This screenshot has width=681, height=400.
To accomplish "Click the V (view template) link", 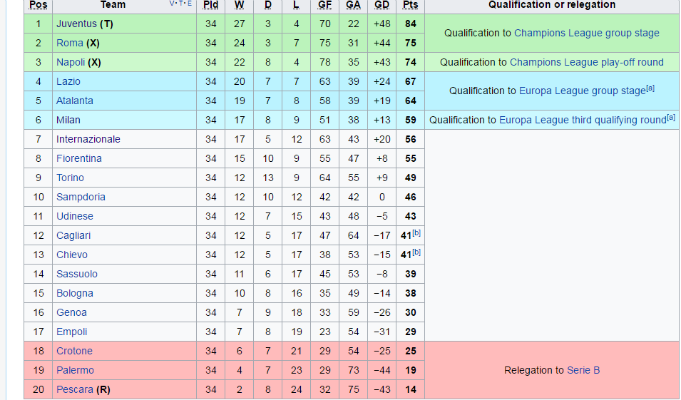I will click(x=172, y=3).
